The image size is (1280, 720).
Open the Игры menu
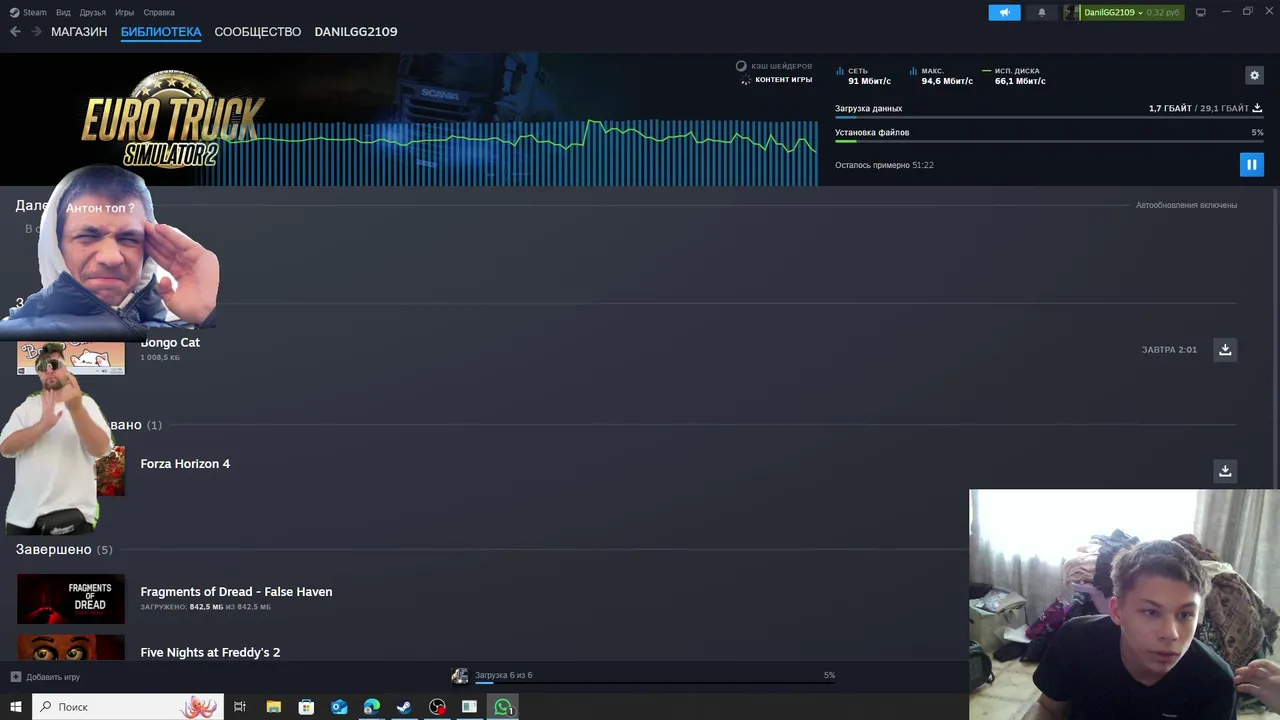point(124,12)
